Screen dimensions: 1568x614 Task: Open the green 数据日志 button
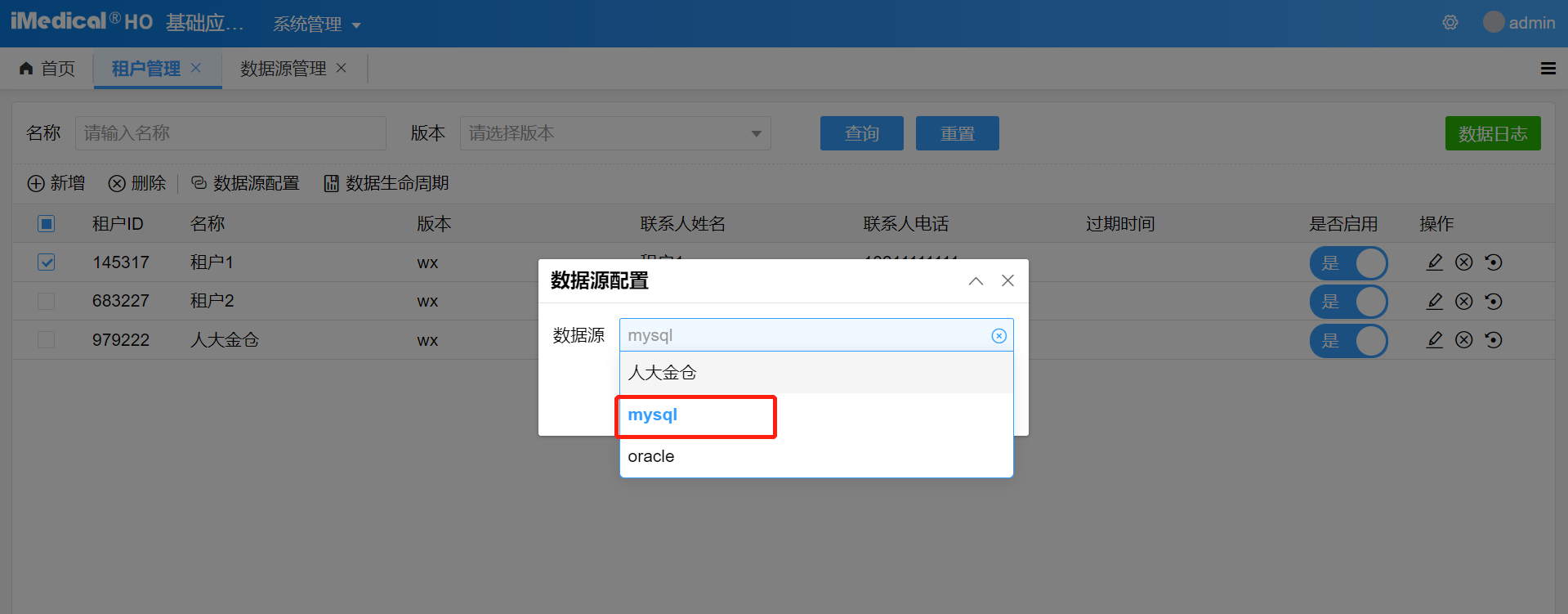pyautogui.click(x=1493, y=133)
